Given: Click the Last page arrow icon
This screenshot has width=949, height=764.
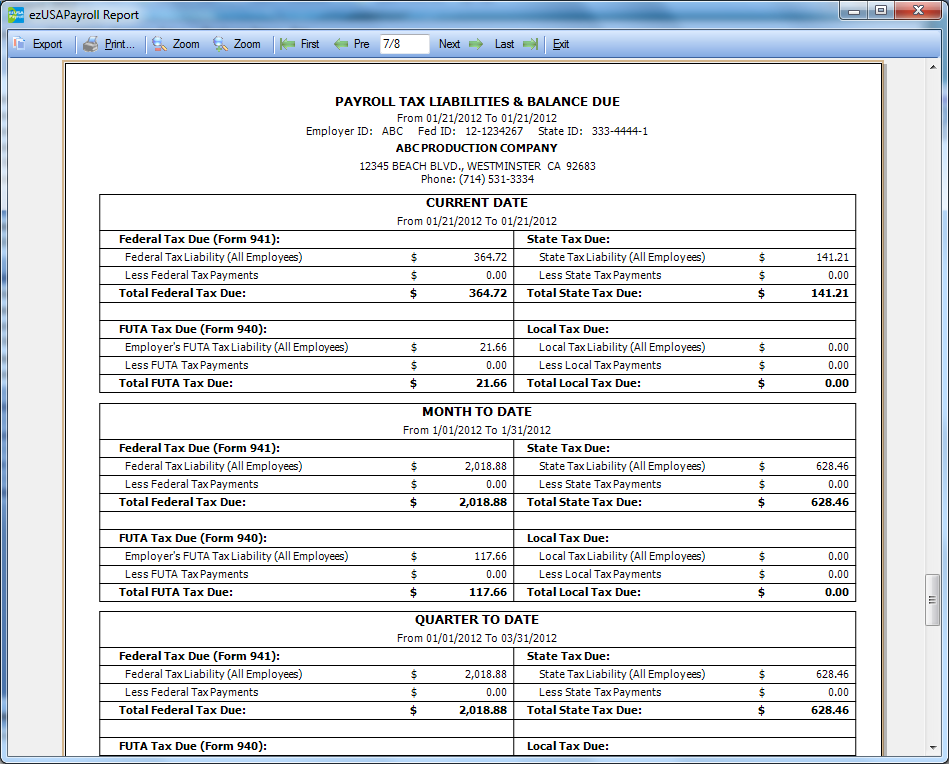Looking at the screenshot, I should click(530, 44).
